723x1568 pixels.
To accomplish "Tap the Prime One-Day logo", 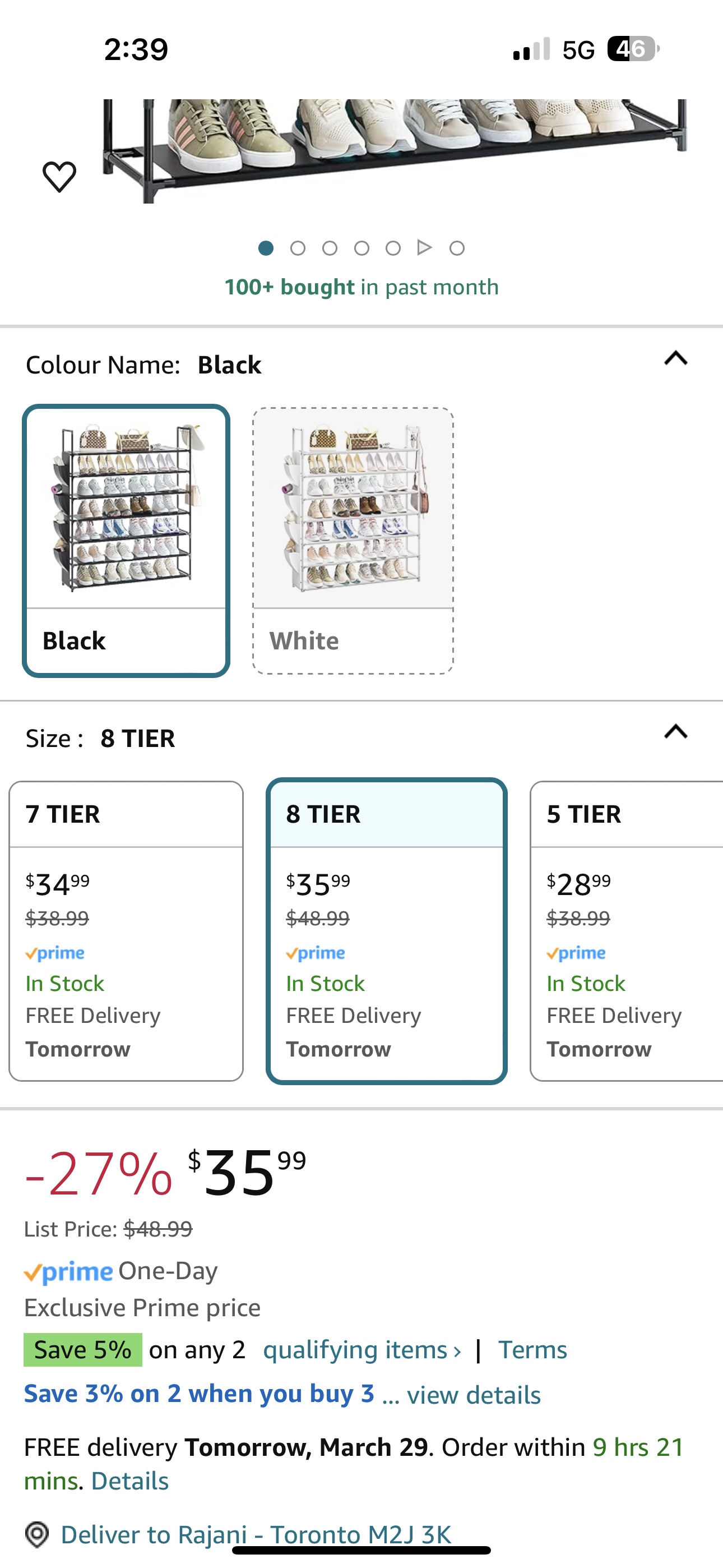I will (68, 1271).
